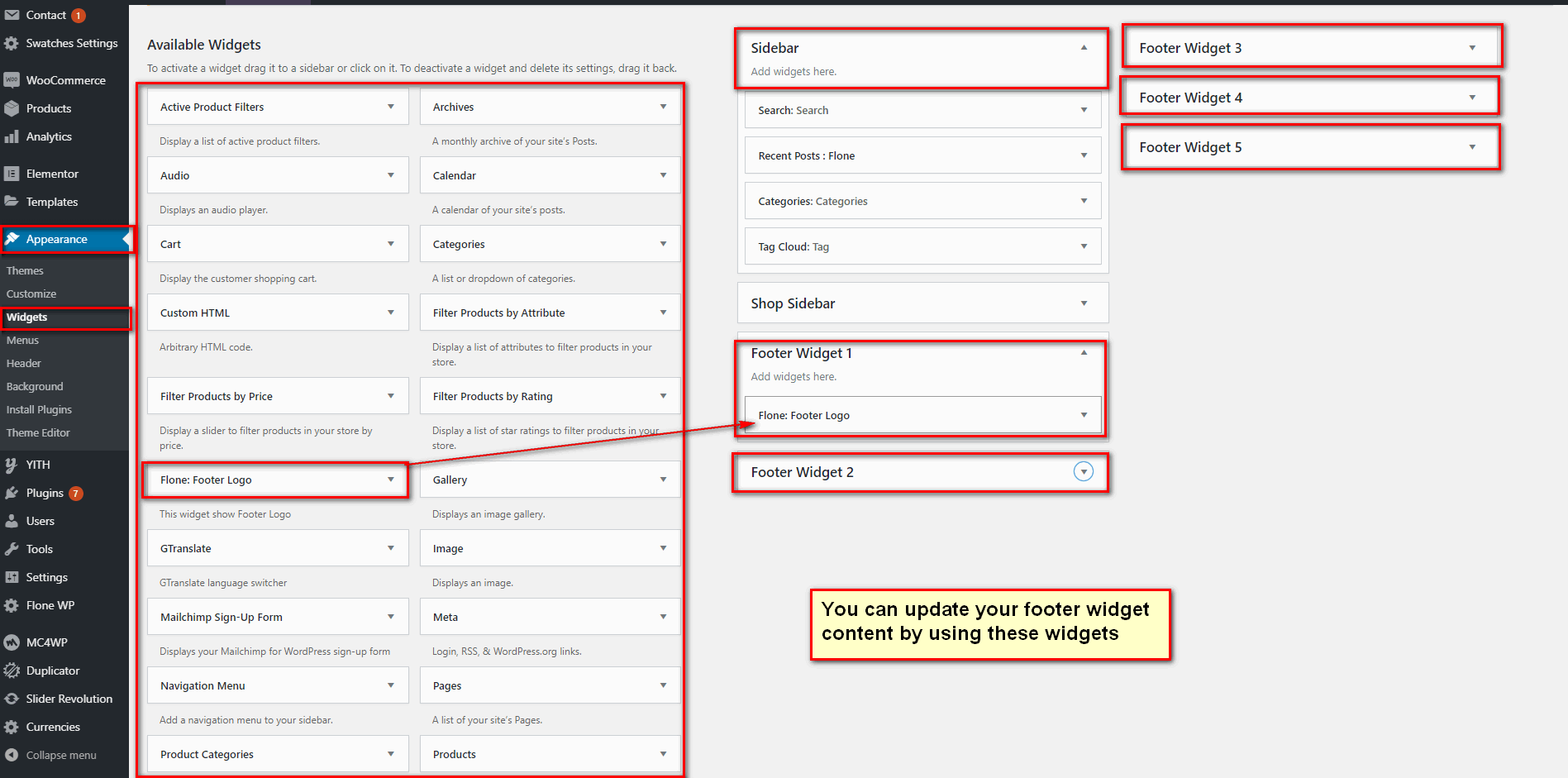Image resolution: width=1568 pixels, height=778 pixels.
Task: Click the YITH icon
Action: pos(12,465)
